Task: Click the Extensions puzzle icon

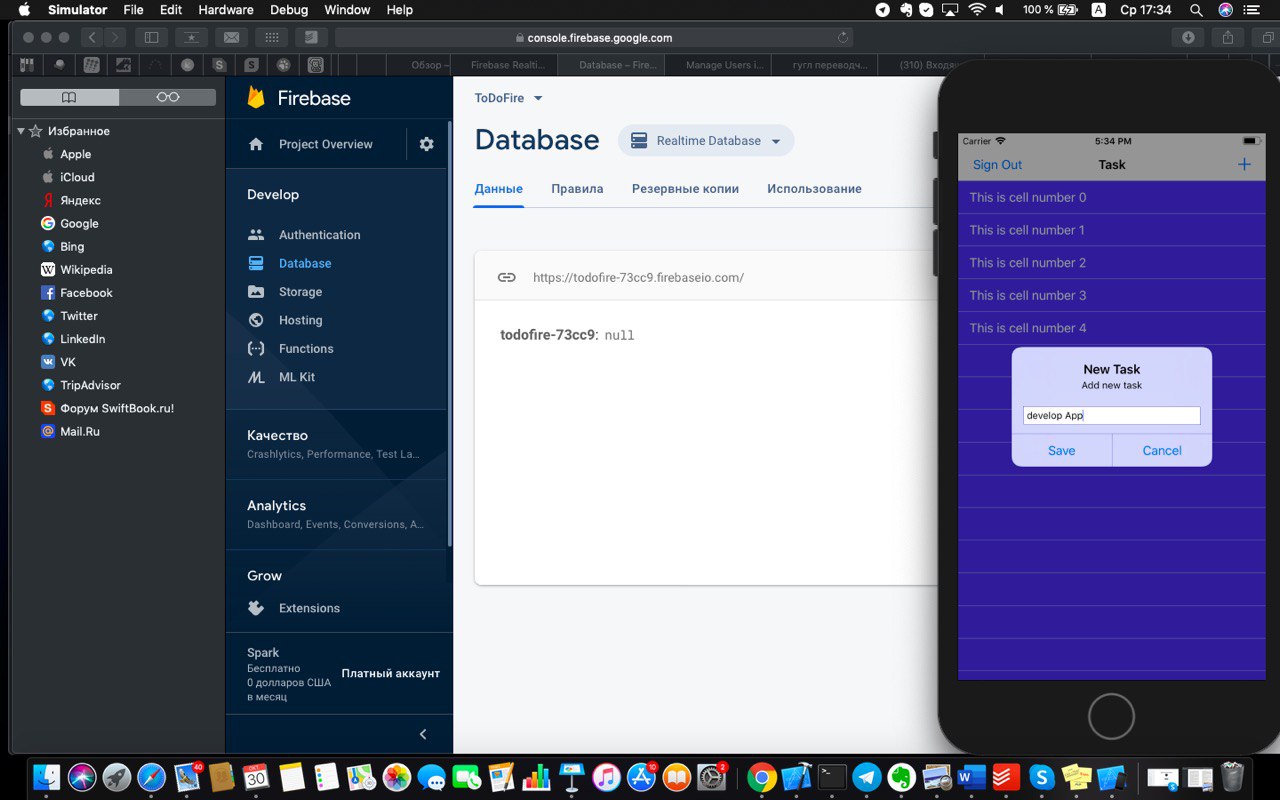Action: tap(256, 608)
